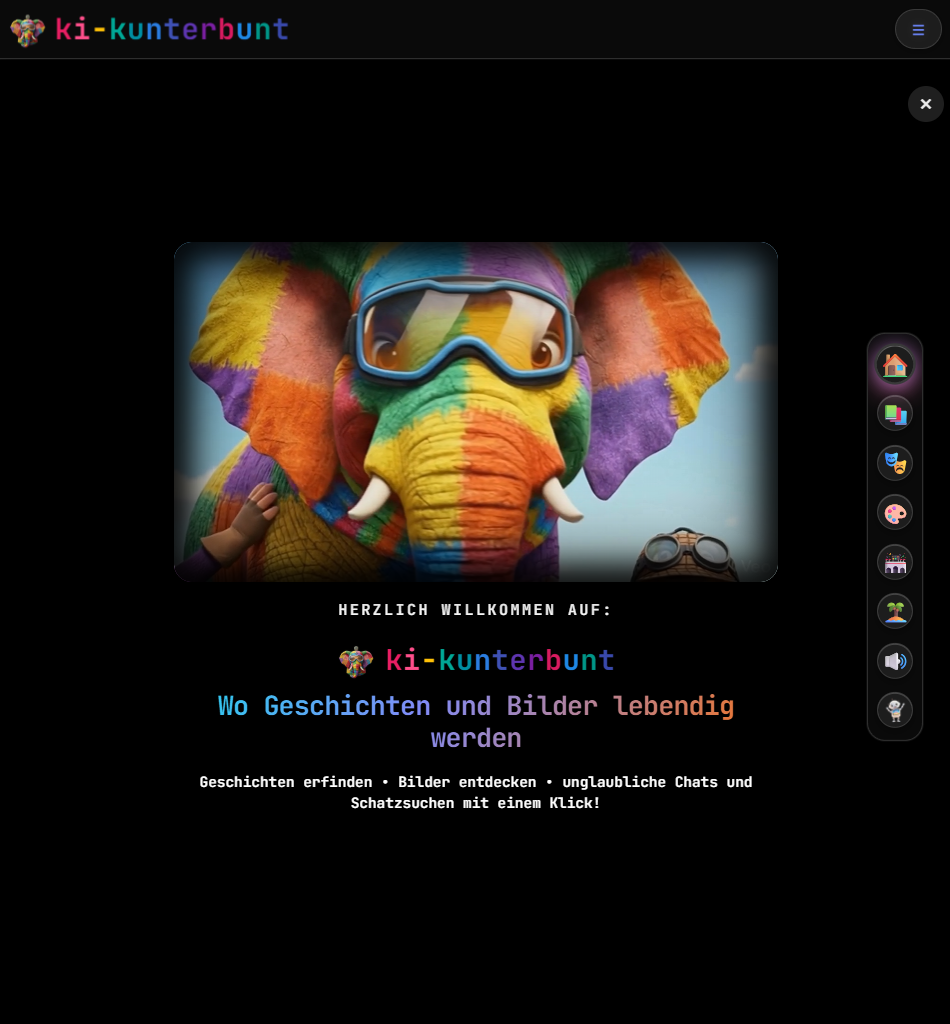
Task: Open the paint palette icon
Action: tap(894, 513)
